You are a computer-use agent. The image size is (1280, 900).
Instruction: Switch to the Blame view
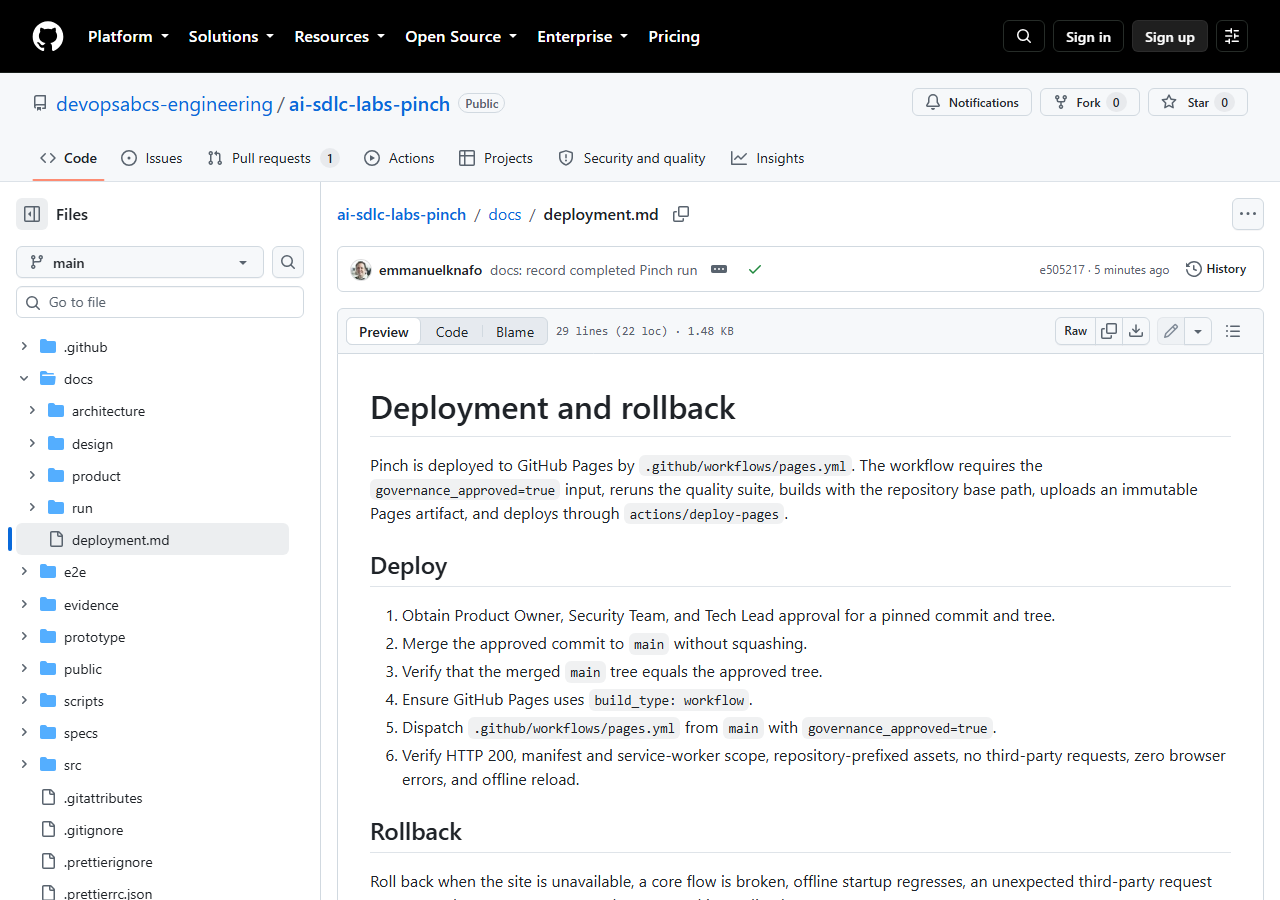pos(515,332)
